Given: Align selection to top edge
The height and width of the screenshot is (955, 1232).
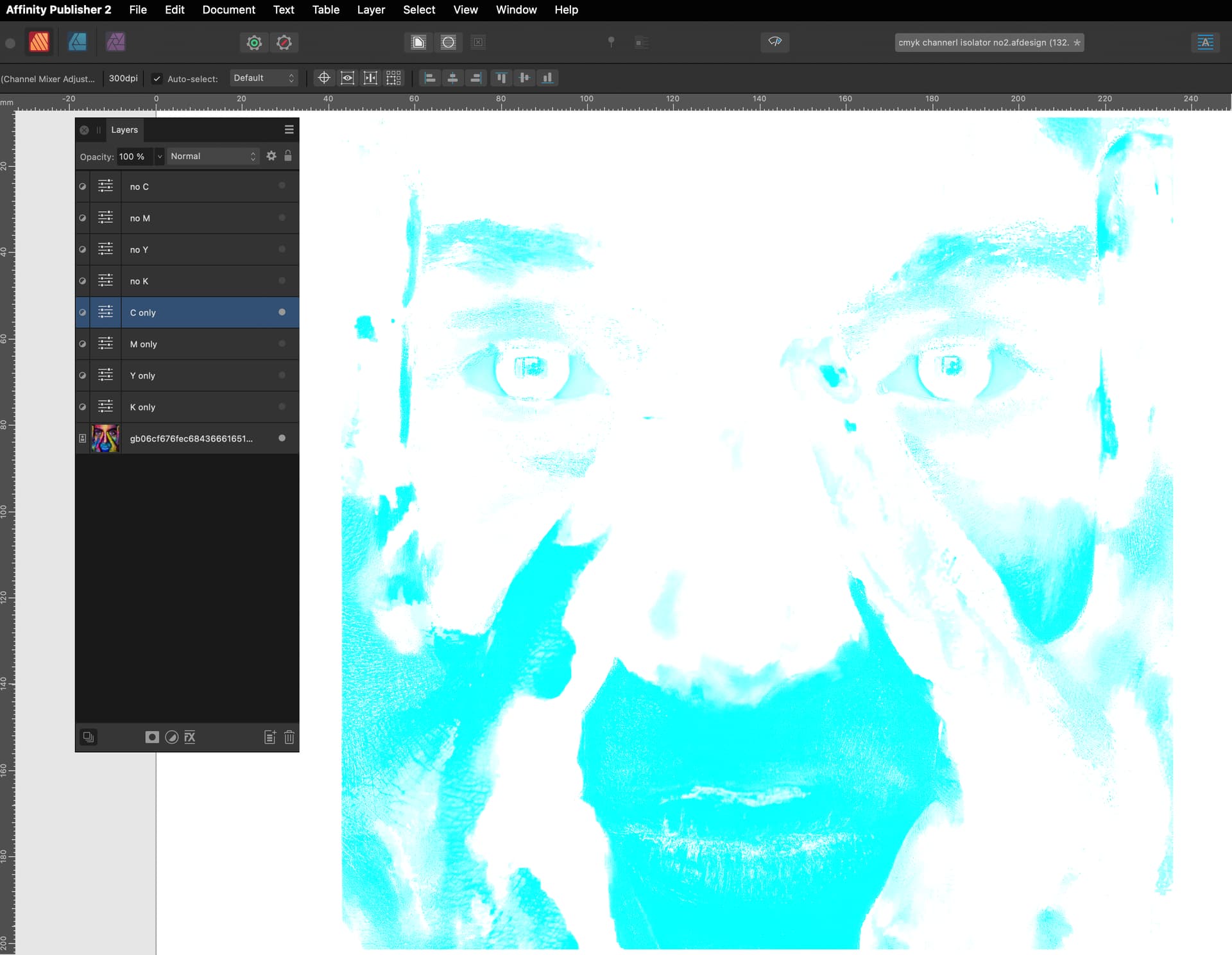Looking at the screenshot, I should [x=501, y=78].
